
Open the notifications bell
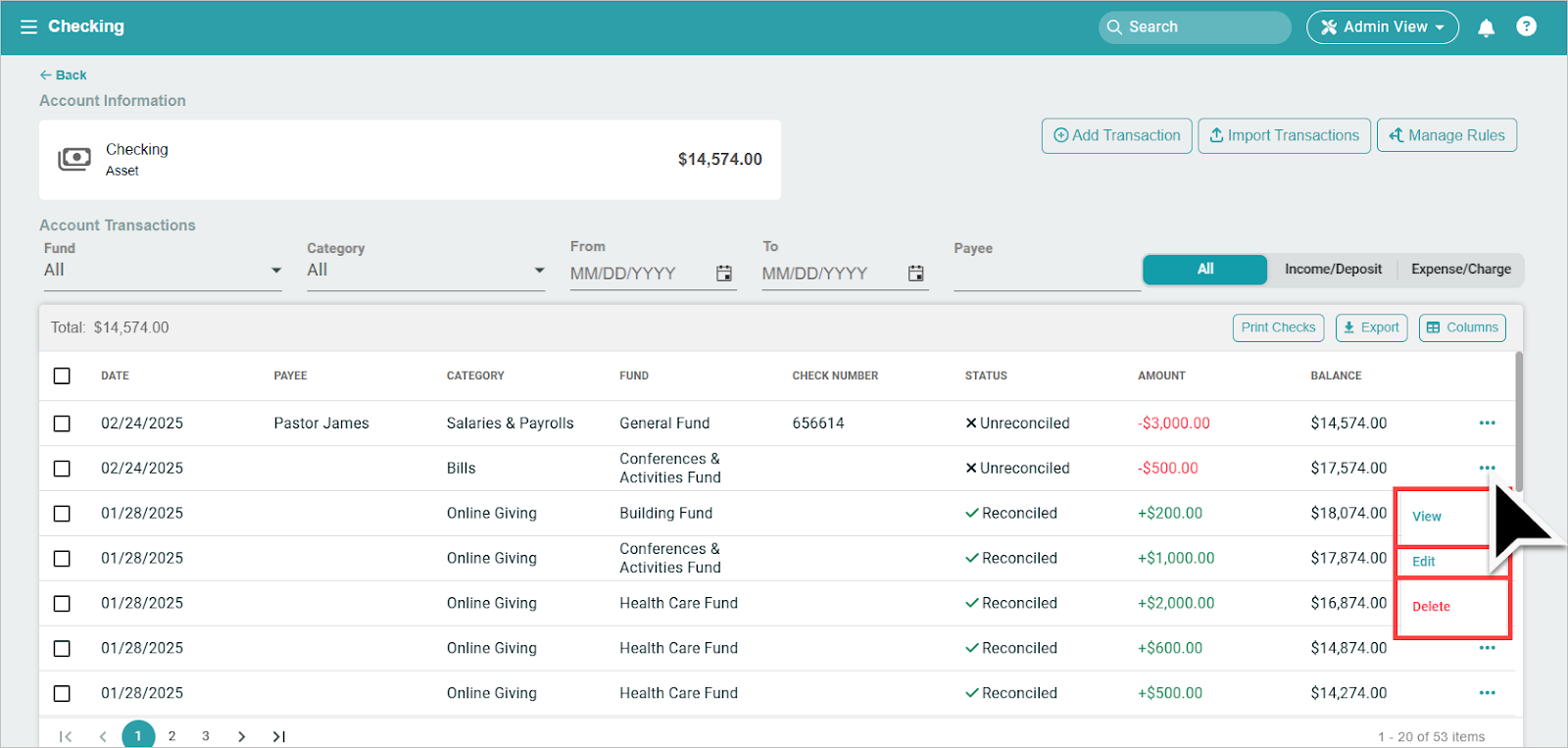1486,27
